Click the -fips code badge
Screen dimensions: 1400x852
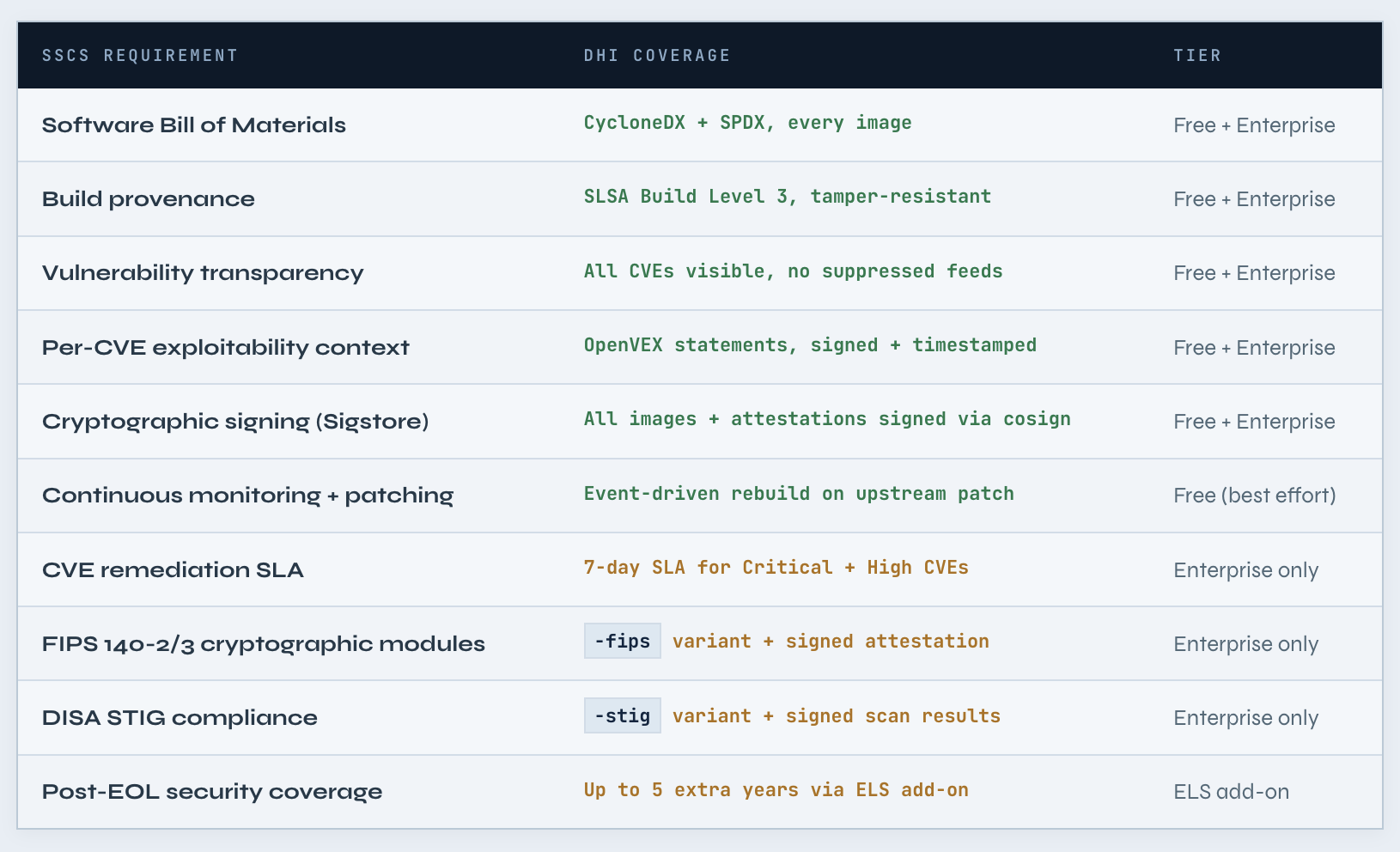point(623,642)
